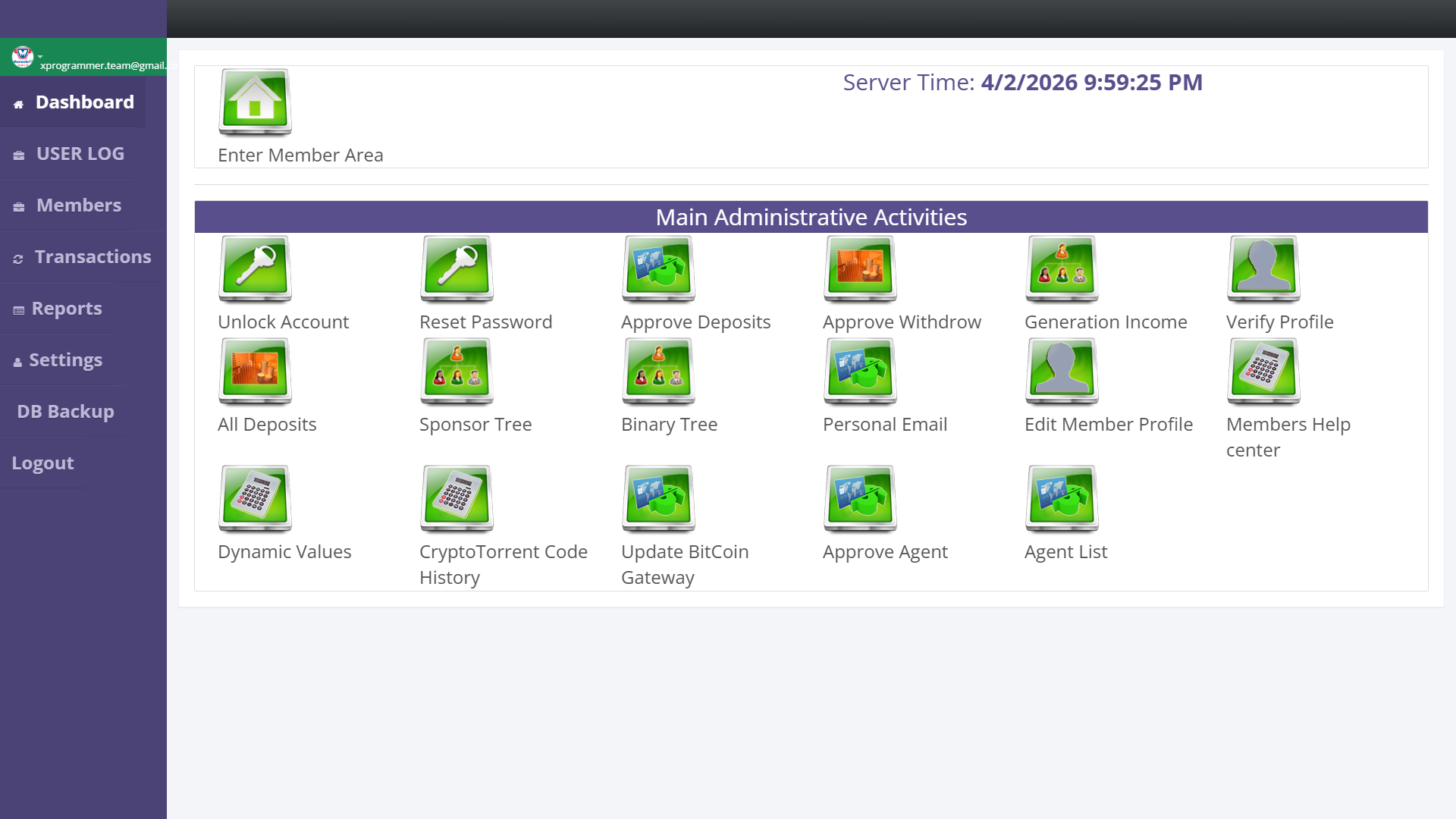Click the Enter Member Area home icon
Image resolution: width=1456 pixels, height=819 pixels.
pos(255,102)
